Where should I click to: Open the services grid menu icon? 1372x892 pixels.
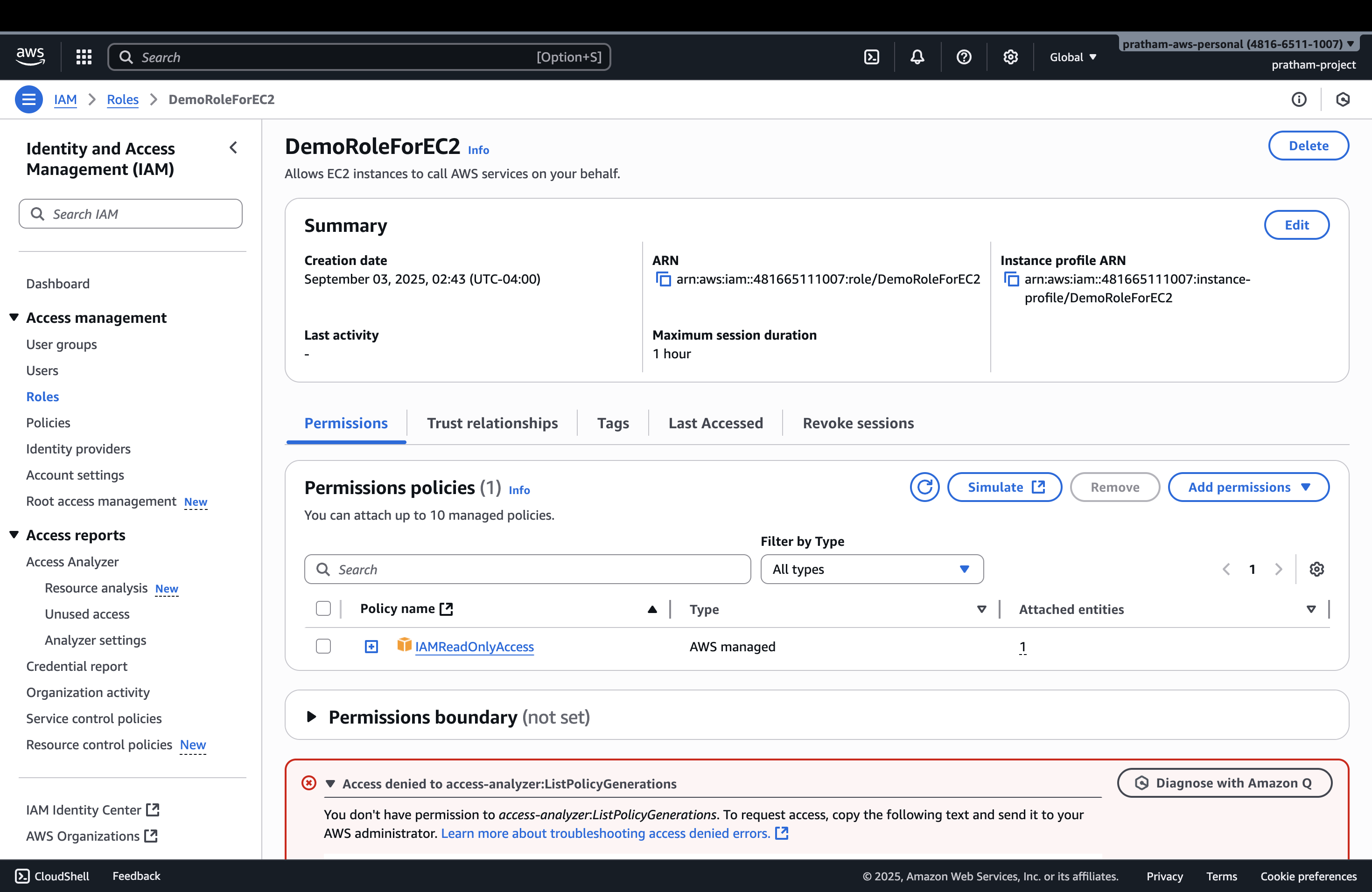[x=84, y=56]
